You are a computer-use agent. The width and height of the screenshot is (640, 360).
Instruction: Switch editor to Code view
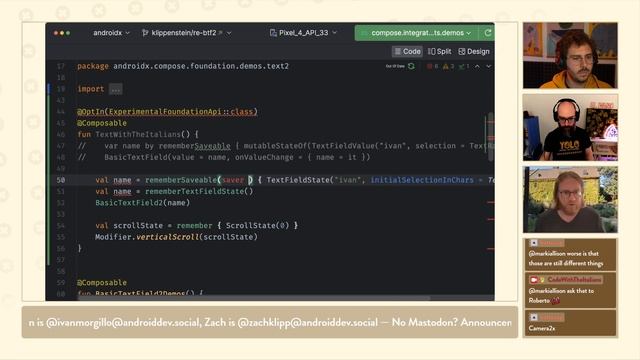click(x=407, y=51)
